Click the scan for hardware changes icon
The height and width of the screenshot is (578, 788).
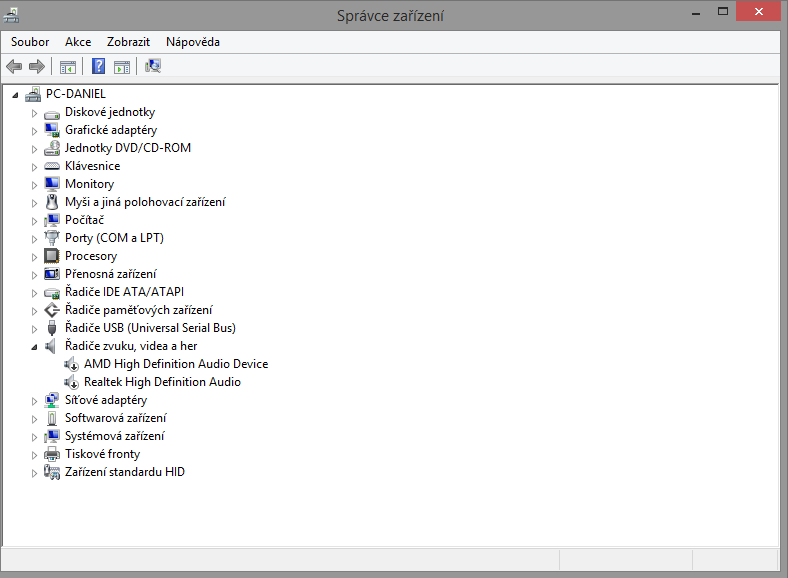[x=153, y=67]
